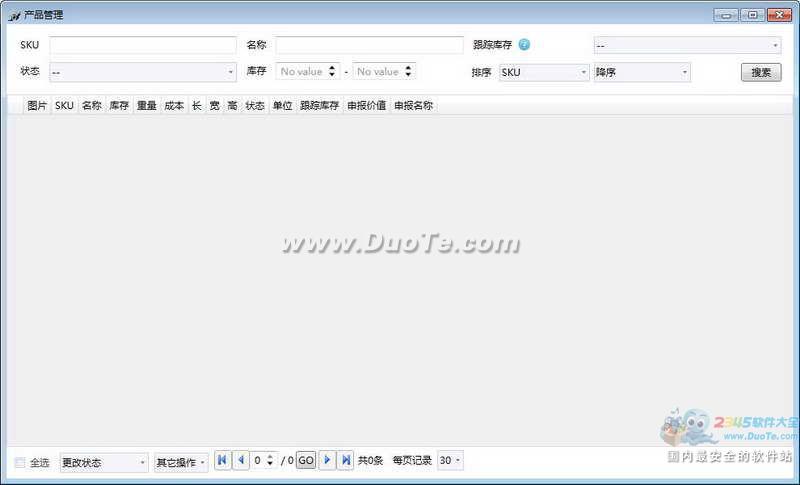This screenshot has width=800, height=485.
Task: Click the app icon in title bar
Action: click(14, 15)
